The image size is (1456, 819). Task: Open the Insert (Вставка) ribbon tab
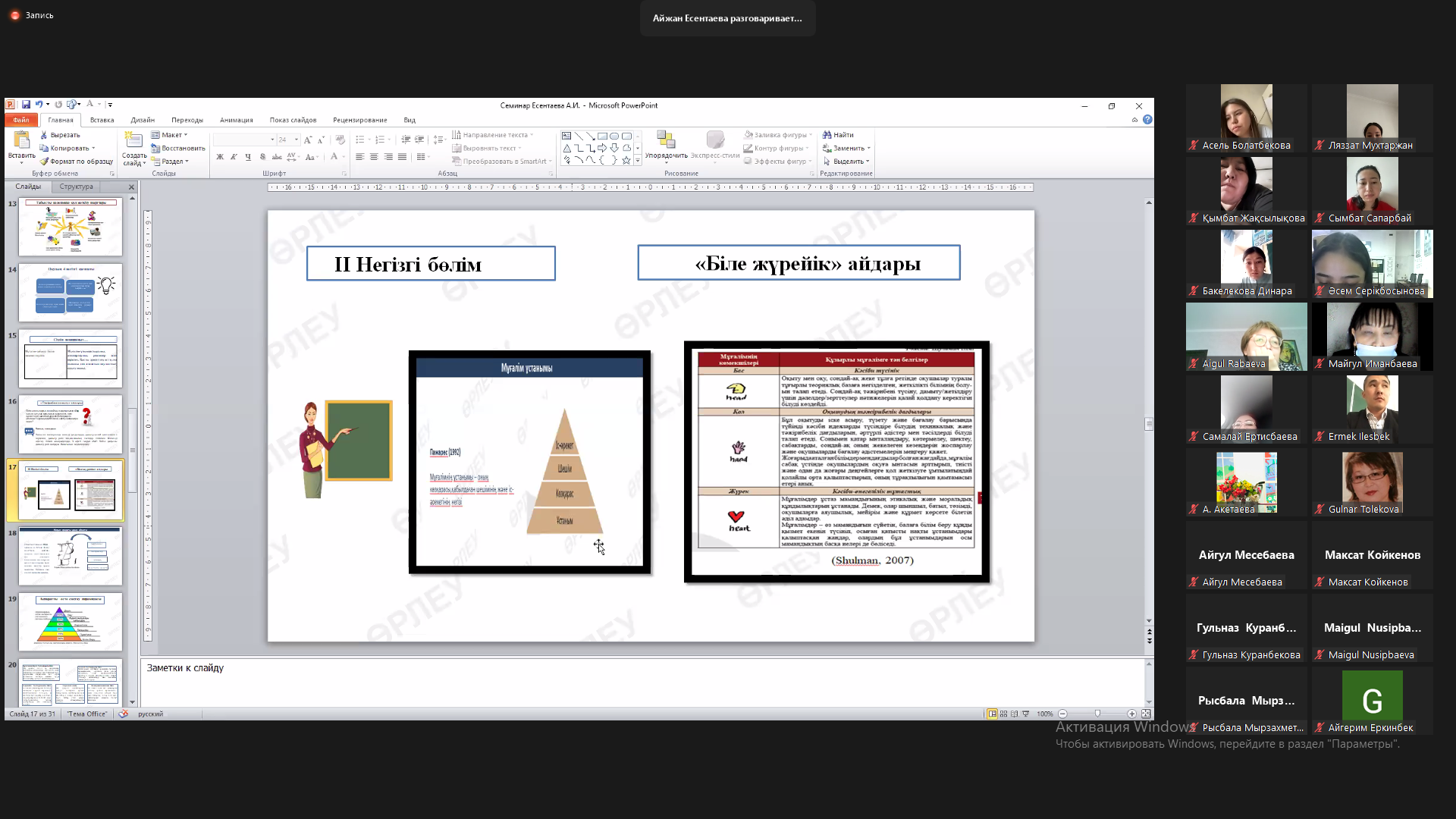click(102, 120)
